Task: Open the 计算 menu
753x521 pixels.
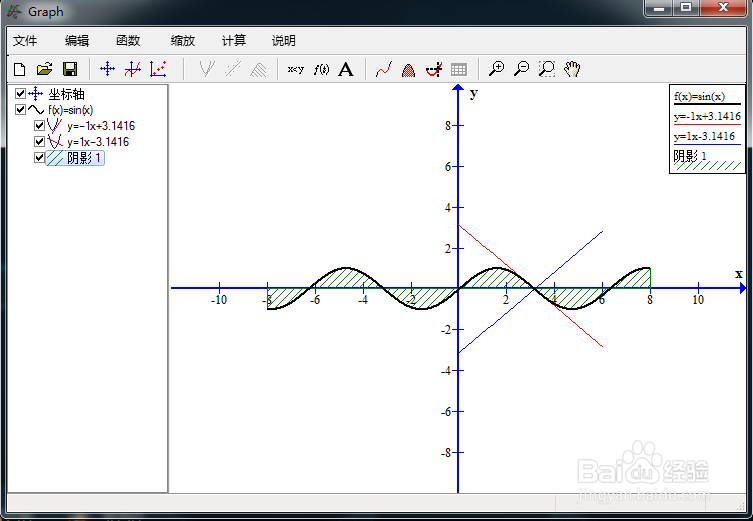Action: pos(234,41)
